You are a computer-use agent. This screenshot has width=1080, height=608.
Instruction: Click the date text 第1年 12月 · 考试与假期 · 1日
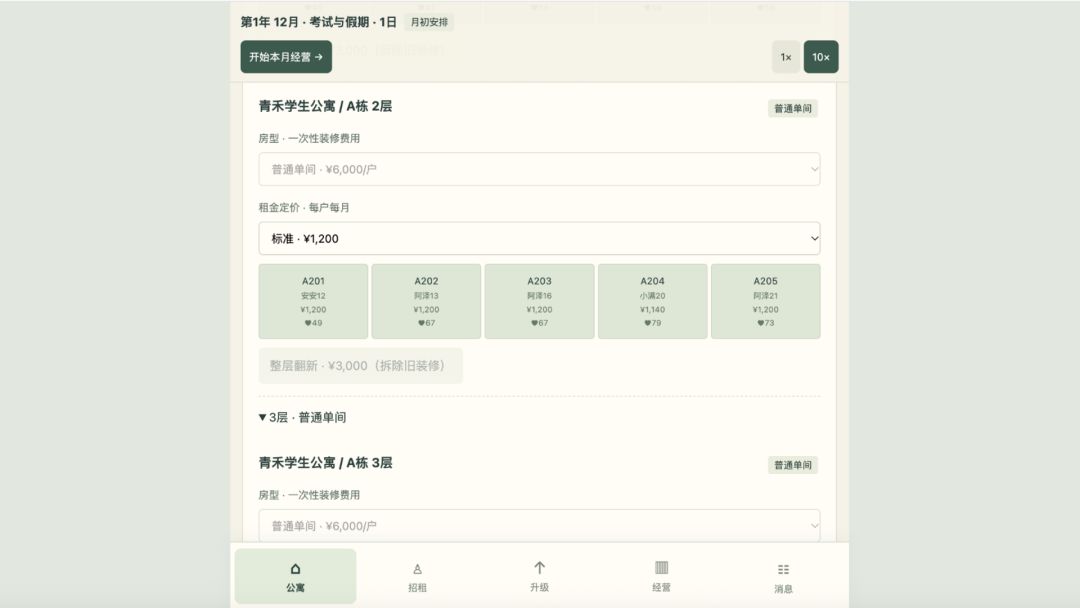318,22
